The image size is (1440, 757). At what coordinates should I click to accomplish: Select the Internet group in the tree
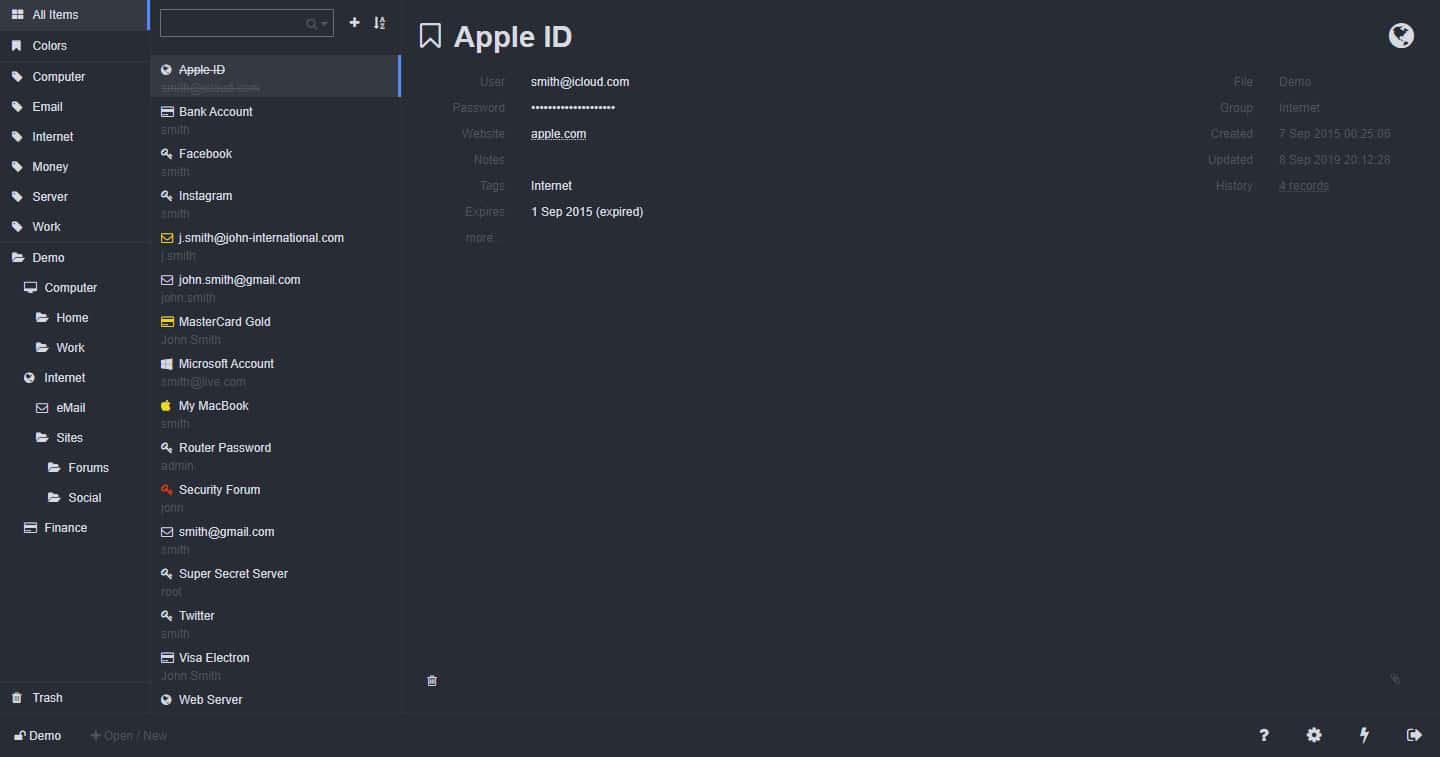click(x=75, y=378)
